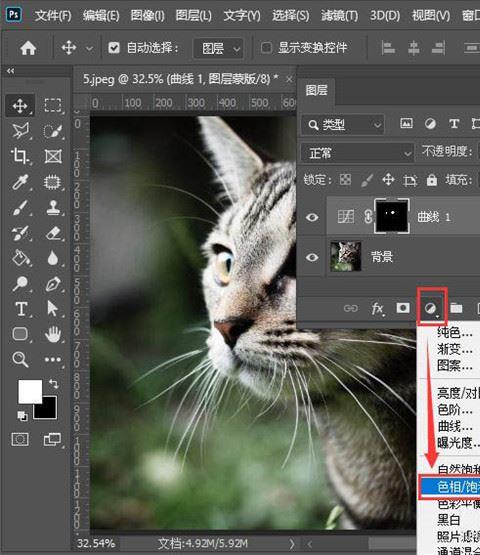Select the Eyedropper tool
The width and height of the screenshot is (480, 555).
pos(20,182)
